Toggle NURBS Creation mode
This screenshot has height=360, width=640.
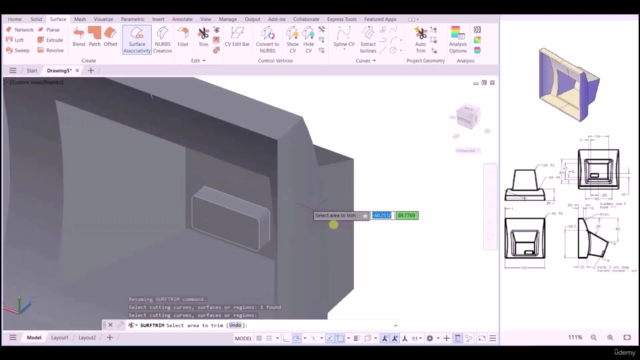162,40
